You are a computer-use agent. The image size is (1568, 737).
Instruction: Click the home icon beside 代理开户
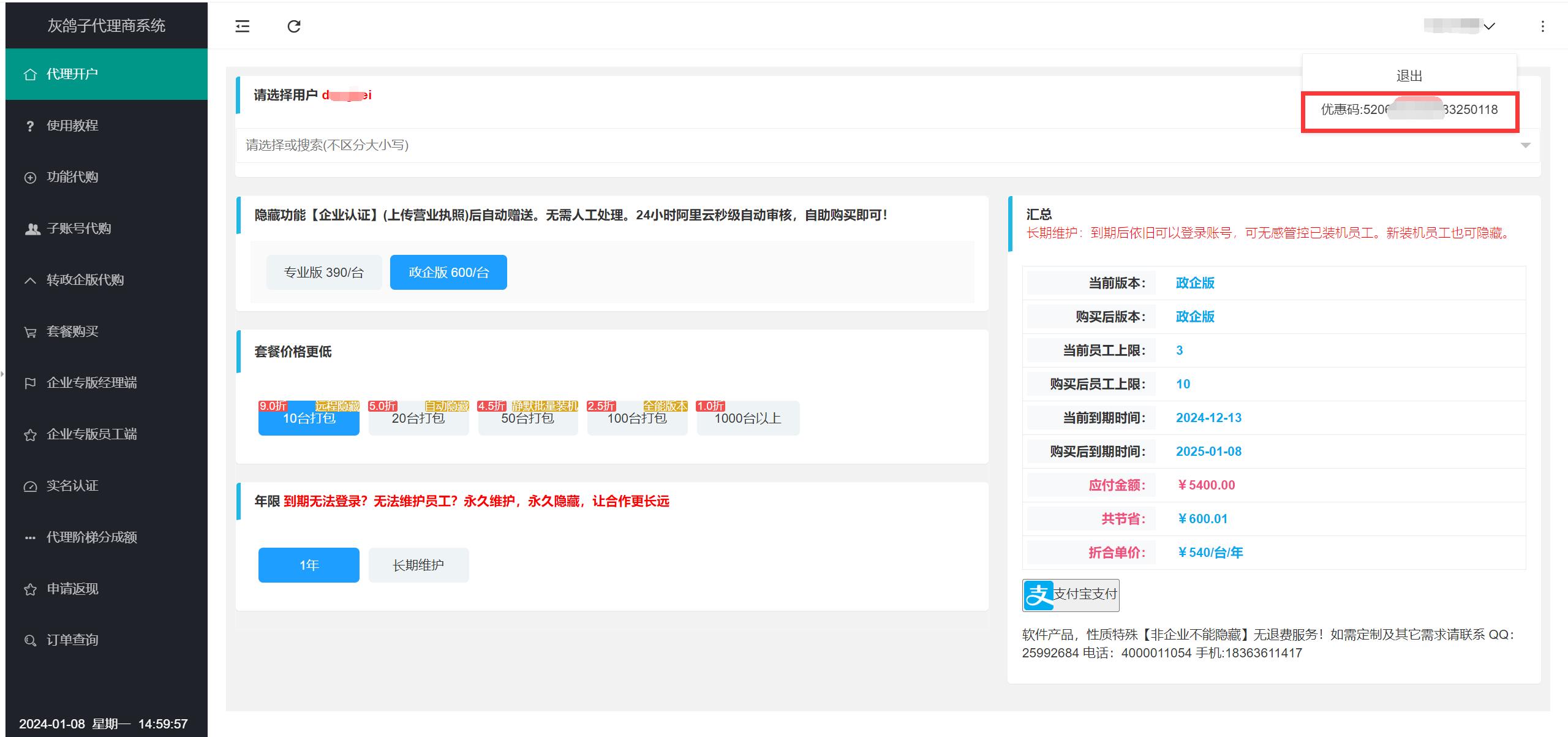(30, 75)
